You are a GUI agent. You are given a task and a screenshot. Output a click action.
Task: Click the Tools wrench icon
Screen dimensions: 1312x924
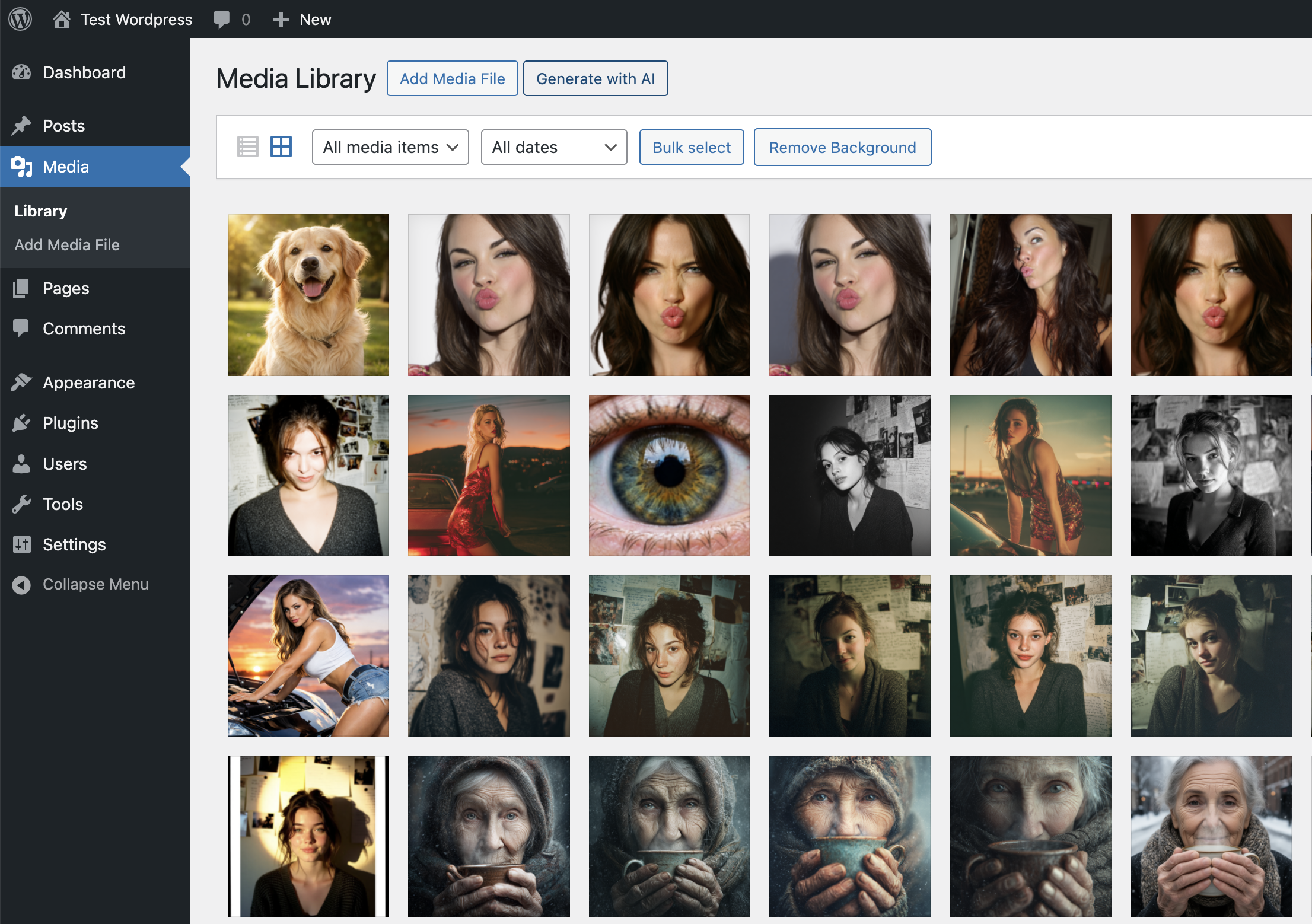pyautogui.click(x=22, y=504)
